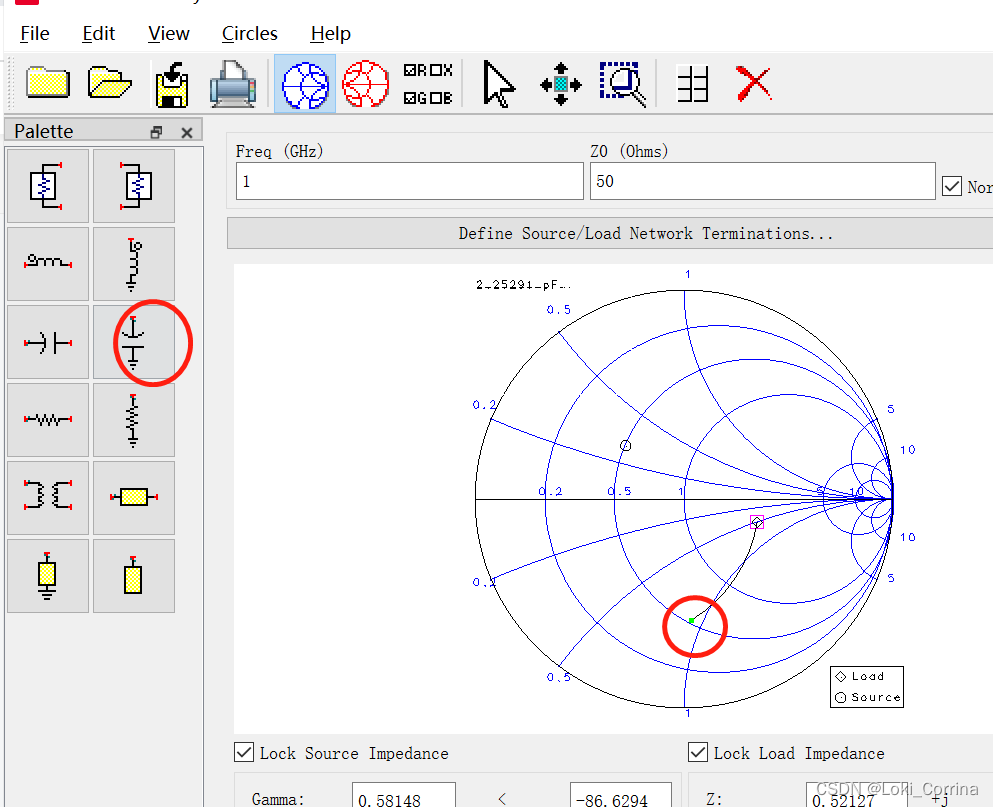
Task: Pick the shunt resistor component
Action: point(134,419)
